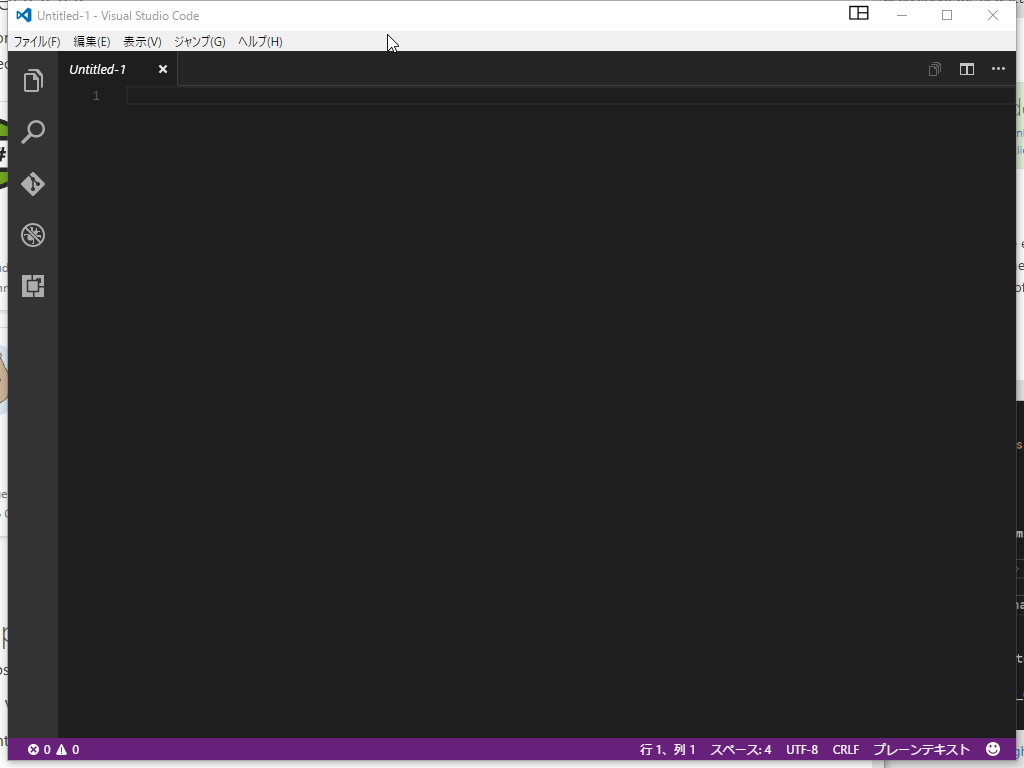Split the editor with split icon
Screen dimensions: 1024x768
pyautogui.click(x=967, y=69)
